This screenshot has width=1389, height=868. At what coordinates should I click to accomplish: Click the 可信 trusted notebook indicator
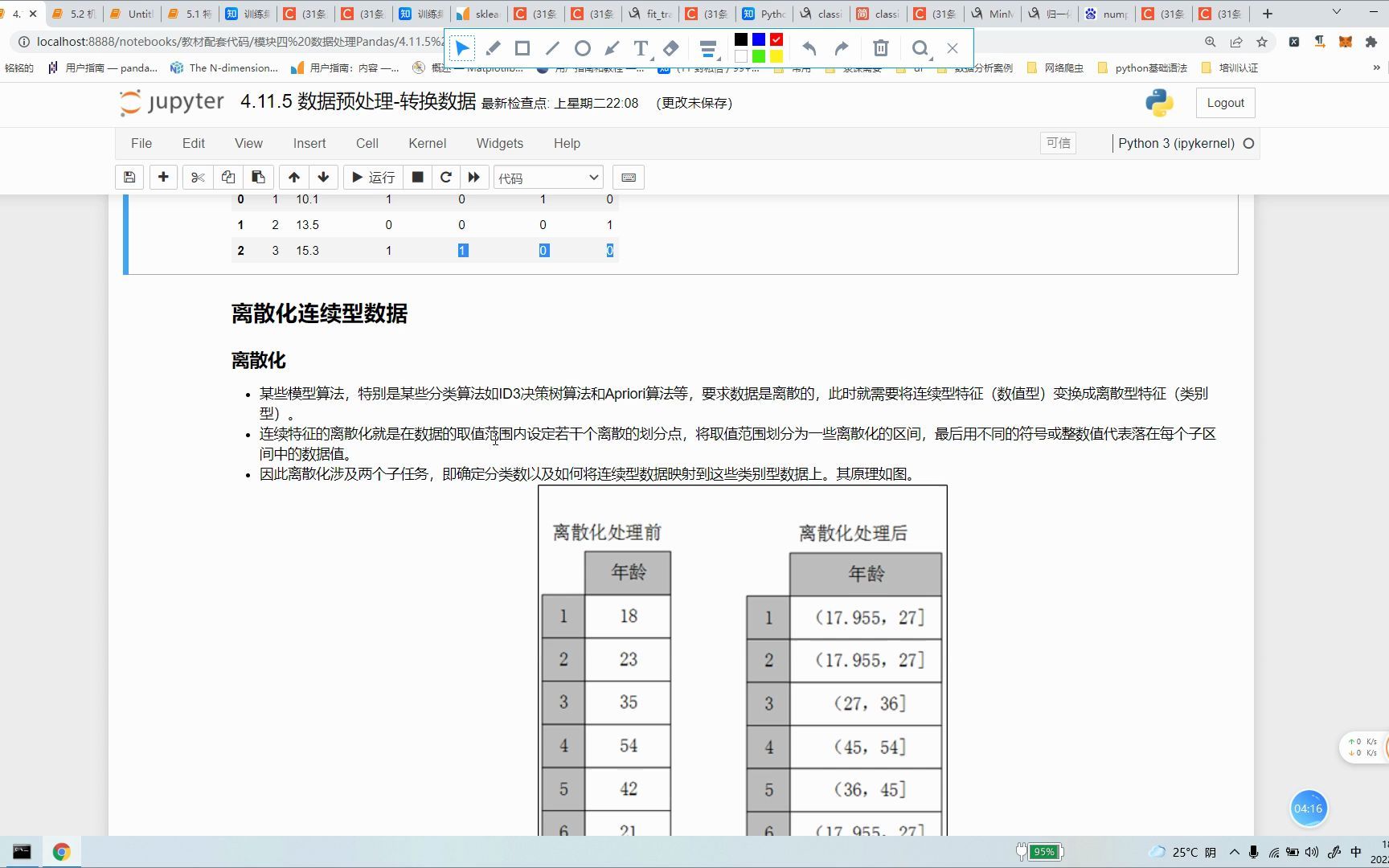[1058, 143]
